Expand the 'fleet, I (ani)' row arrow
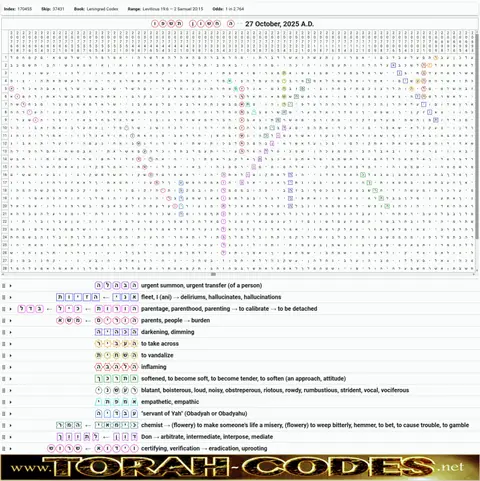This screenshot has width=480, height=481. [x=10, y=297]
